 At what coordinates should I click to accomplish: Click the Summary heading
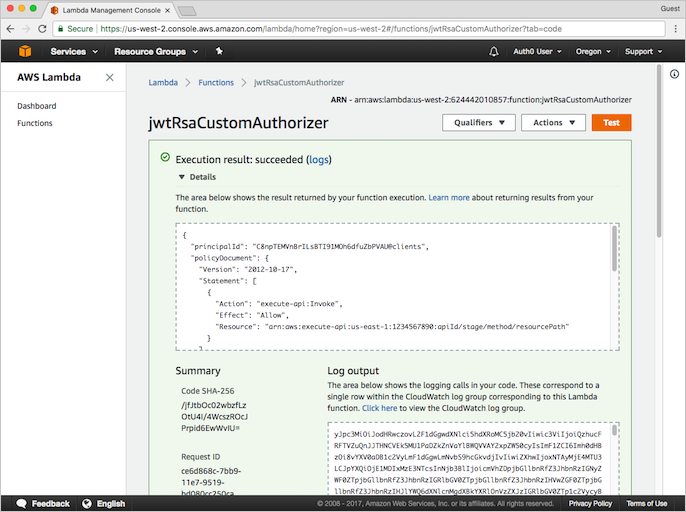pos(198,371)
